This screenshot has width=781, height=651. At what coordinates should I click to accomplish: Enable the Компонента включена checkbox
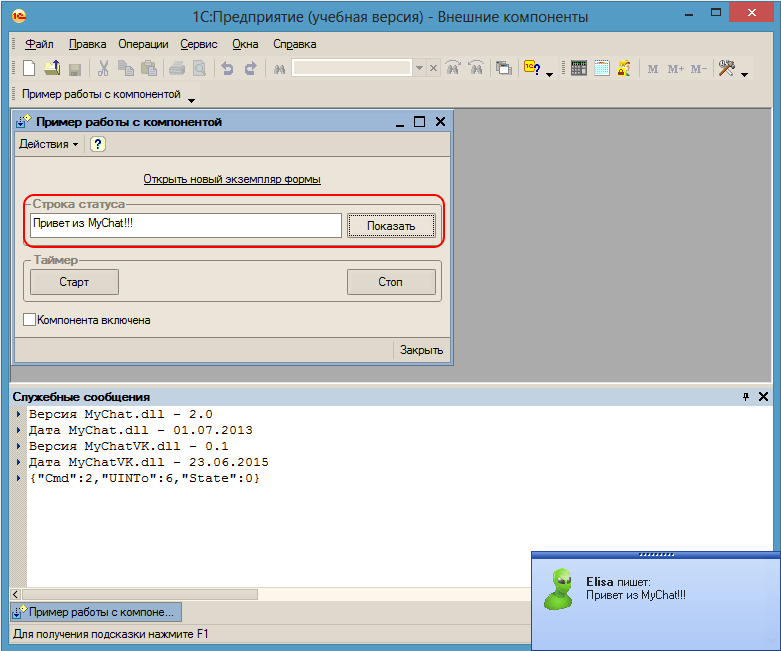pyautogui.click(x=29, y=320)
